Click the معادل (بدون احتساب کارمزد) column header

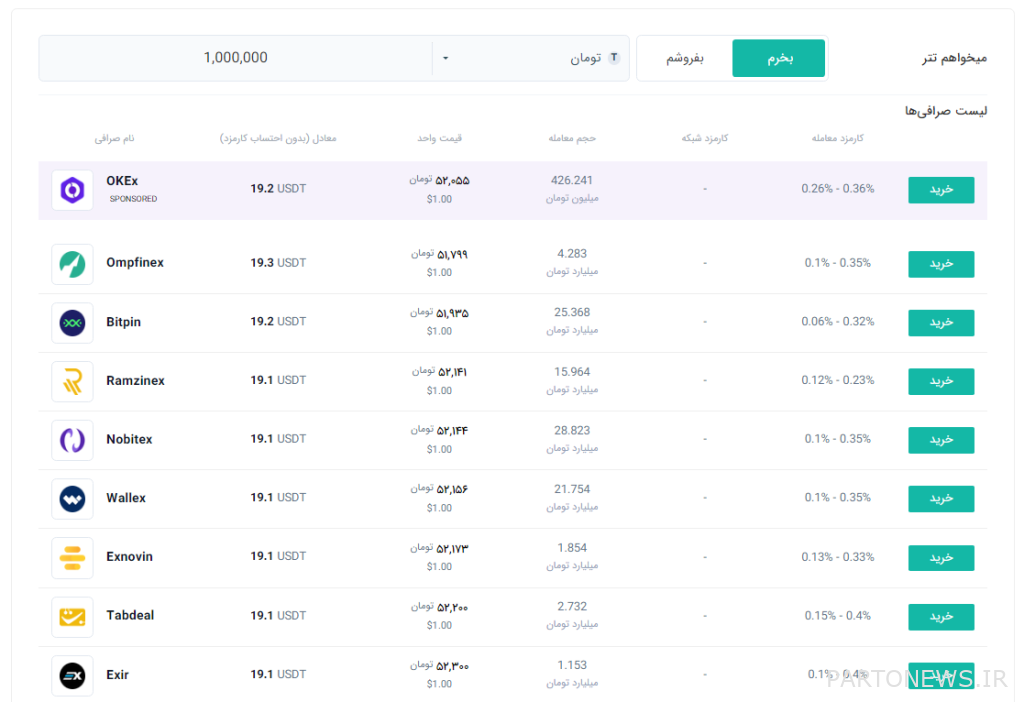[x=278, y=138]
